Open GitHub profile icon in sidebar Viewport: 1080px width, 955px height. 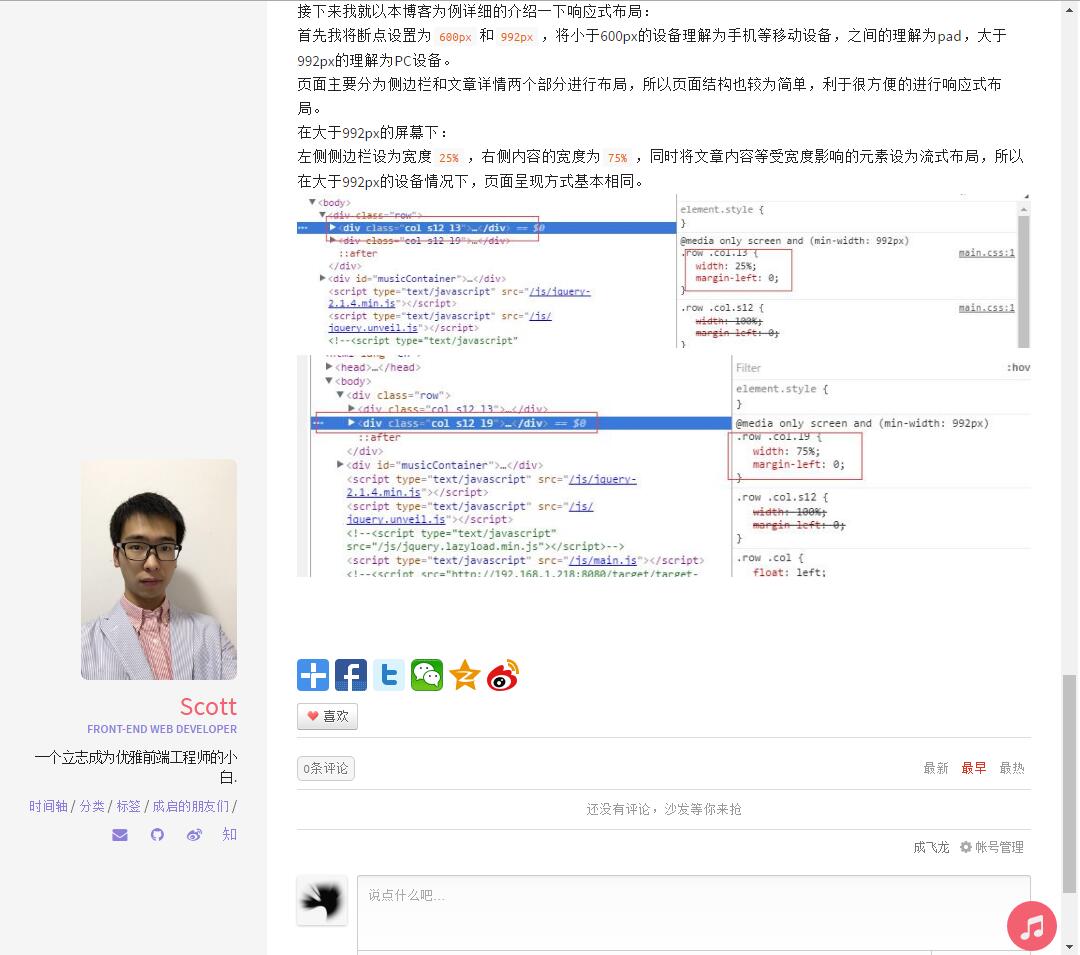[x=157, y=835]
